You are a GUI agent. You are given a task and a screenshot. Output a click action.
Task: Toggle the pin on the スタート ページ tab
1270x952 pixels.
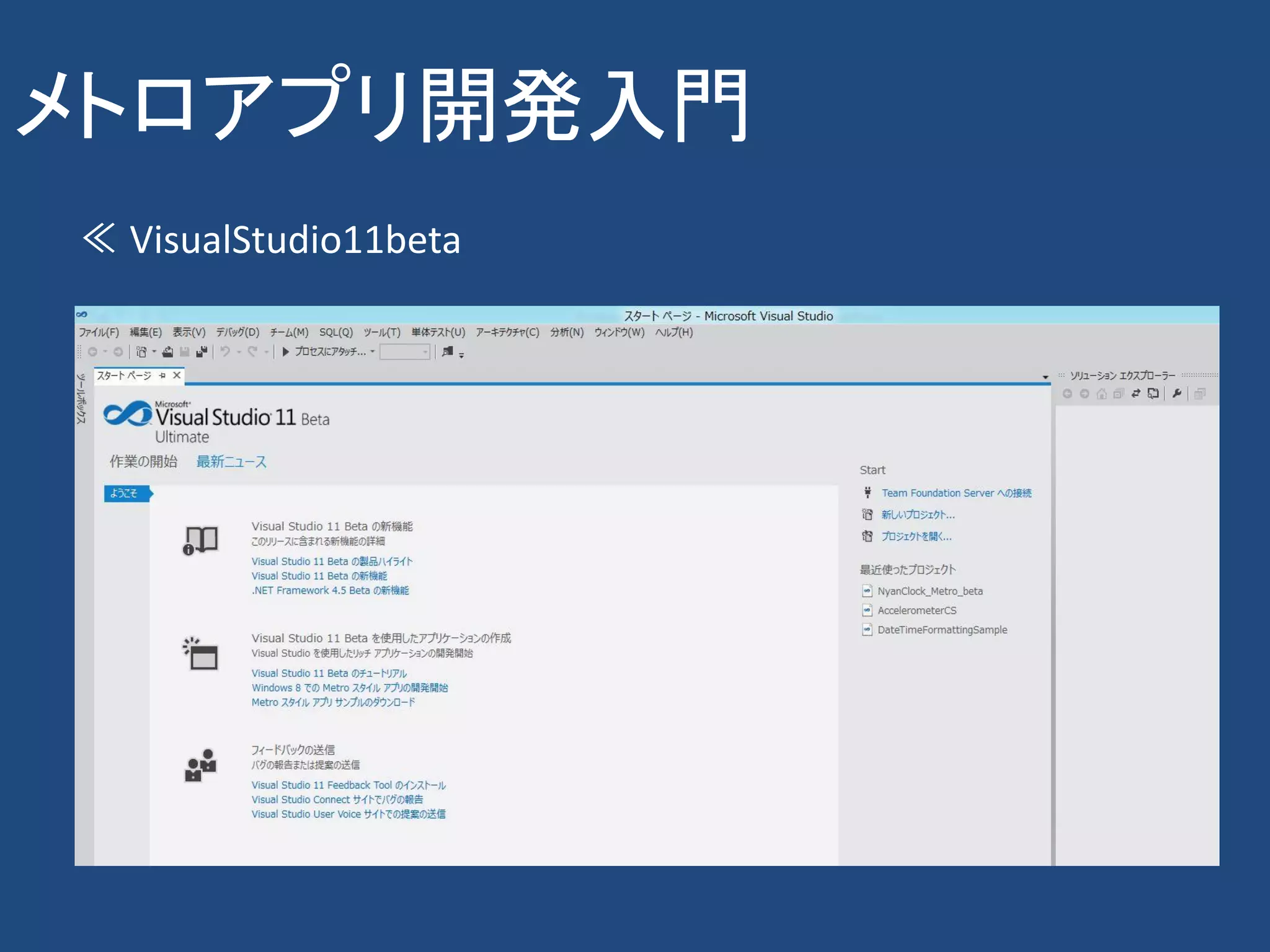(x=162, y=376)
